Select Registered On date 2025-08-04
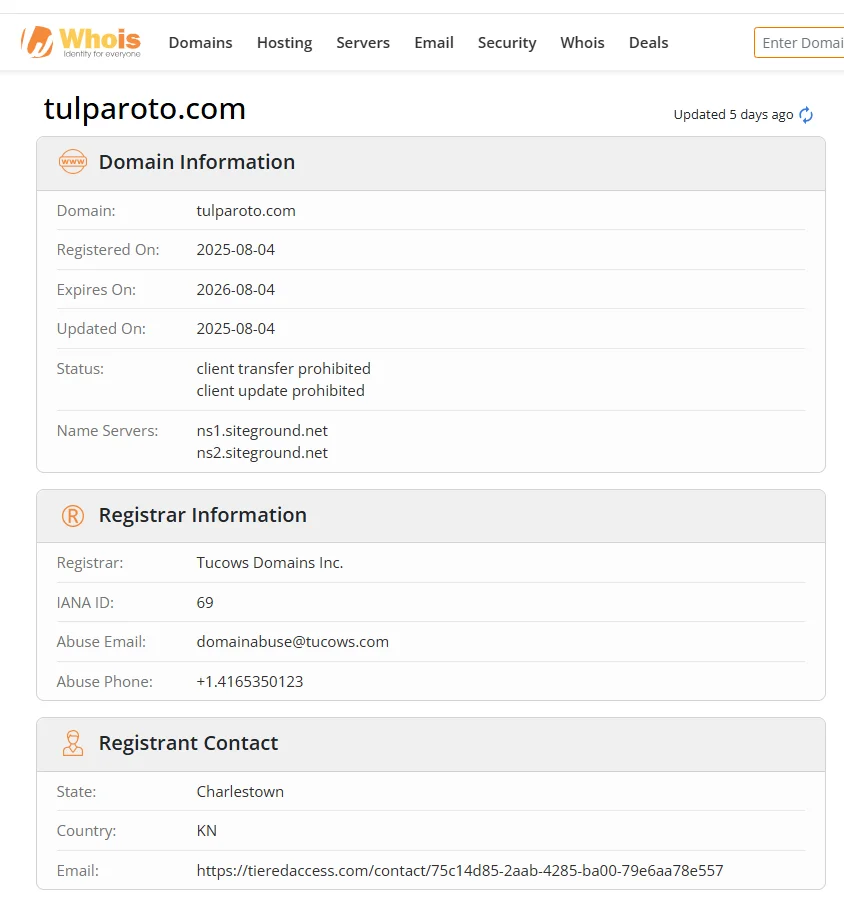Image resolution: width=844 pixels, height=914 pixels. 235,249
